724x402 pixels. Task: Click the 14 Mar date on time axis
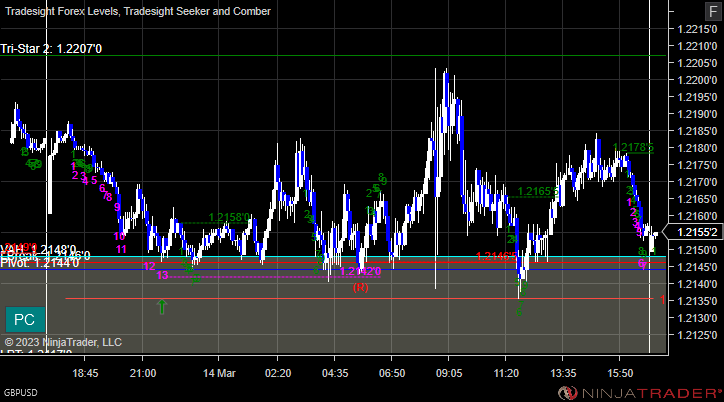(x=219, y=373)
